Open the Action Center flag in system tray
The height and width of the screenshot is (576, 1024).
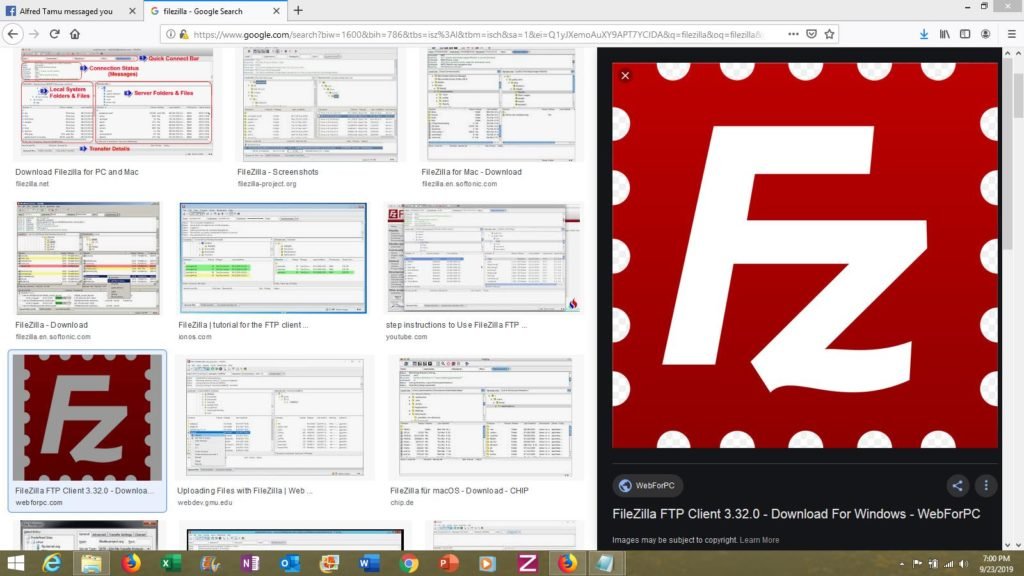918,564
